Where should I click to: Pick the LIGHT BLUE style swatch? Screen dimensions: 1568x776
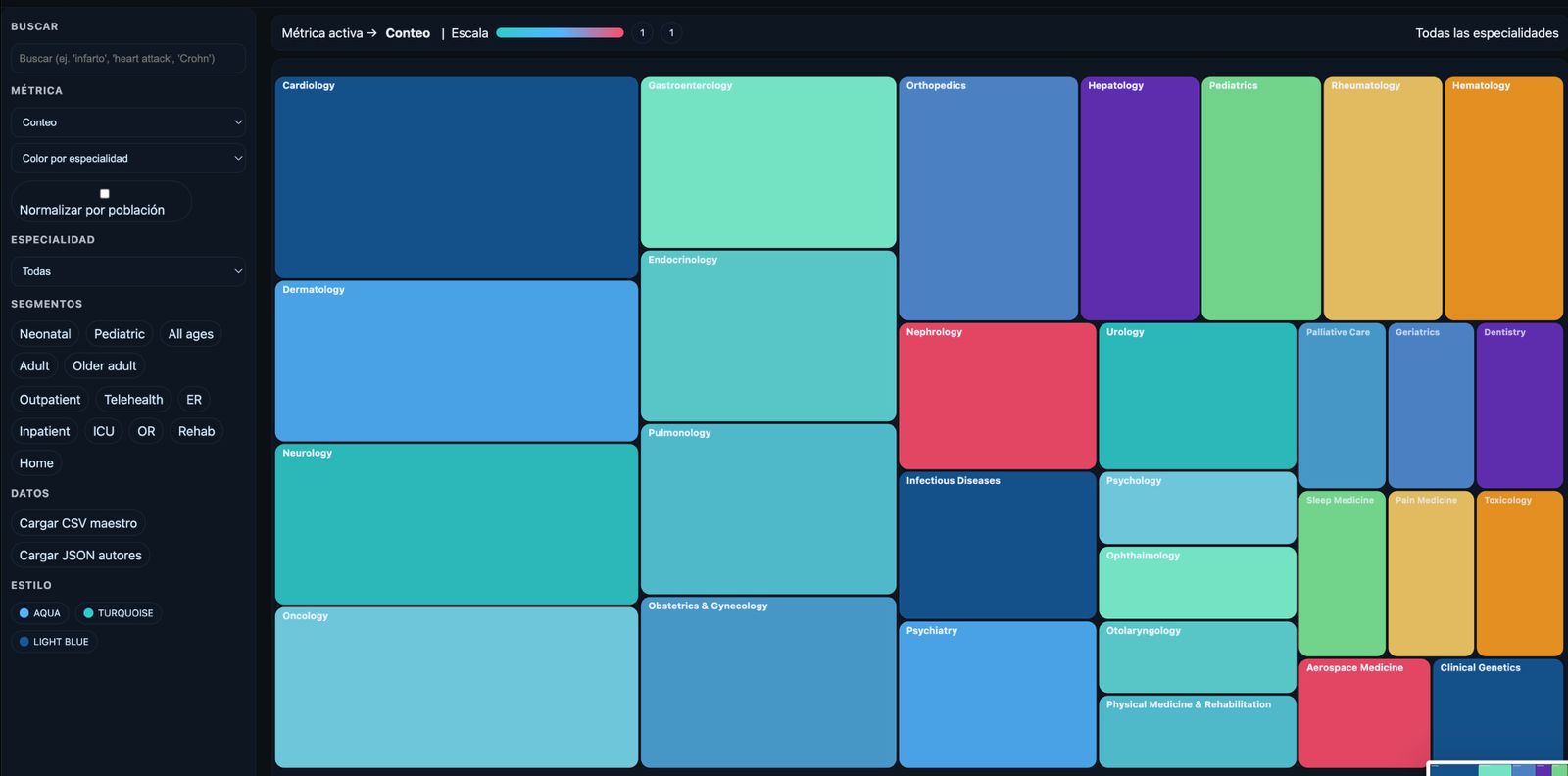24,642
